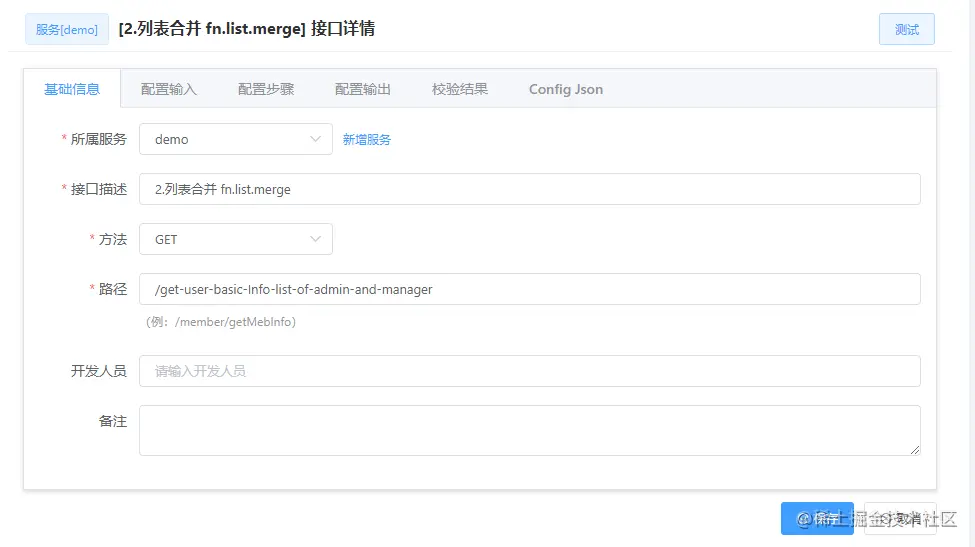Switch to the 配置输入 tab

click(x=169, y=89)
